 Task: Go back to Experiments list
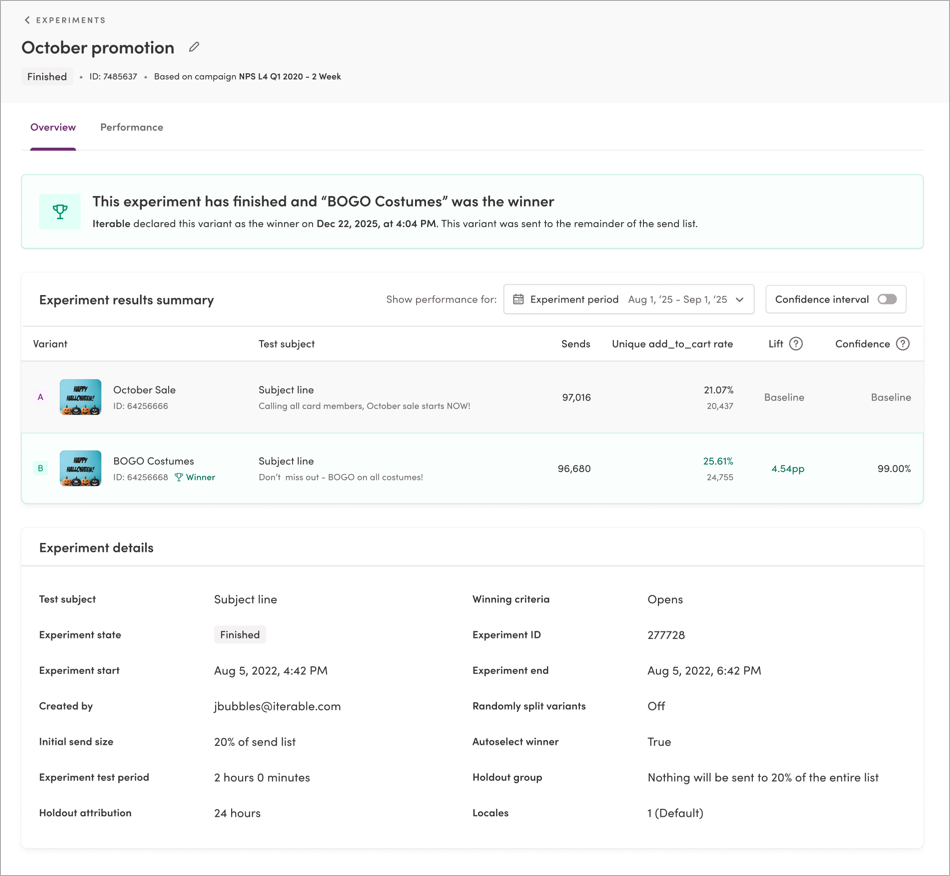pyautogui.click(x=65, y=20)
